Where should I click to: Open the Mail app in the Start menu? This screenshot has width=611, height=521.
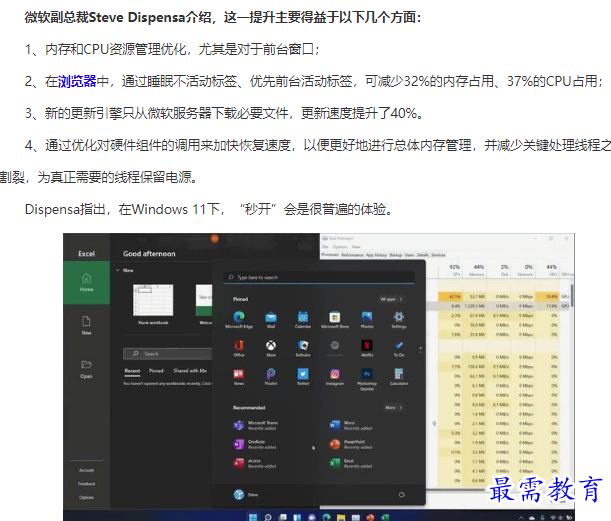tap(271, 320)
